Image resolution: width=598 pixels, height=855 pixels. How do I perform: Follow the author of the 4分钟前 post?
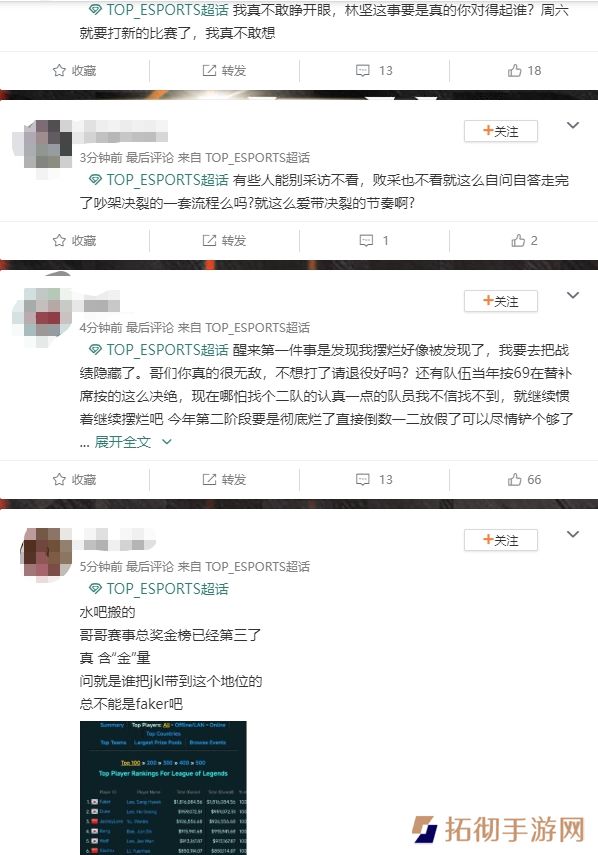(500, 301)
